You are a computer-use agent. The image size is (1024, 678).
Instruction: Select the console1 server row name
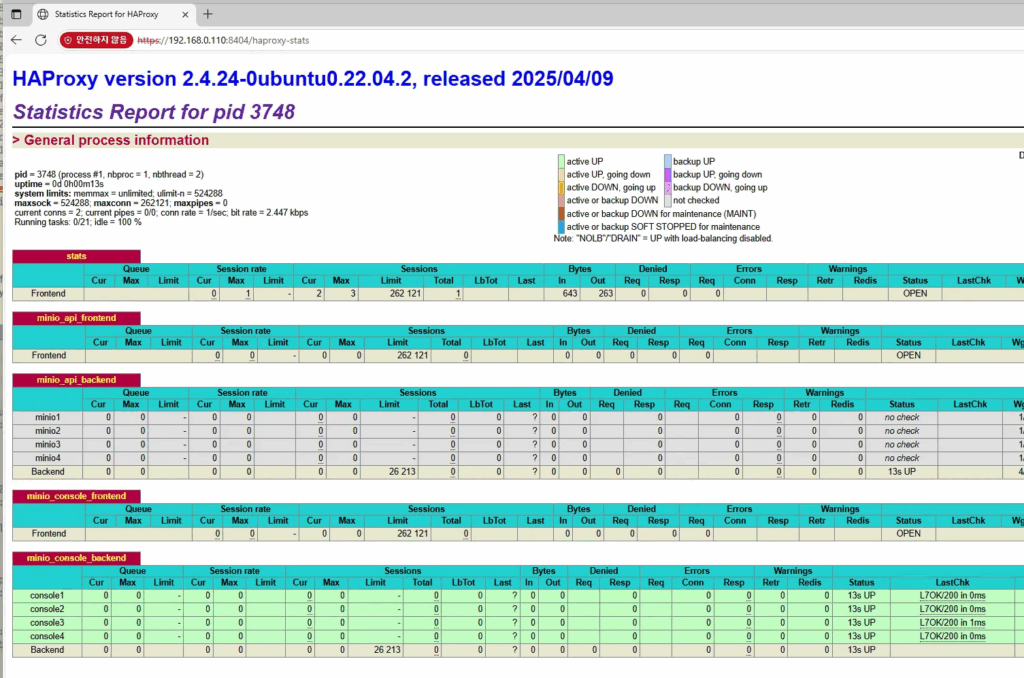tap(47, 596)
